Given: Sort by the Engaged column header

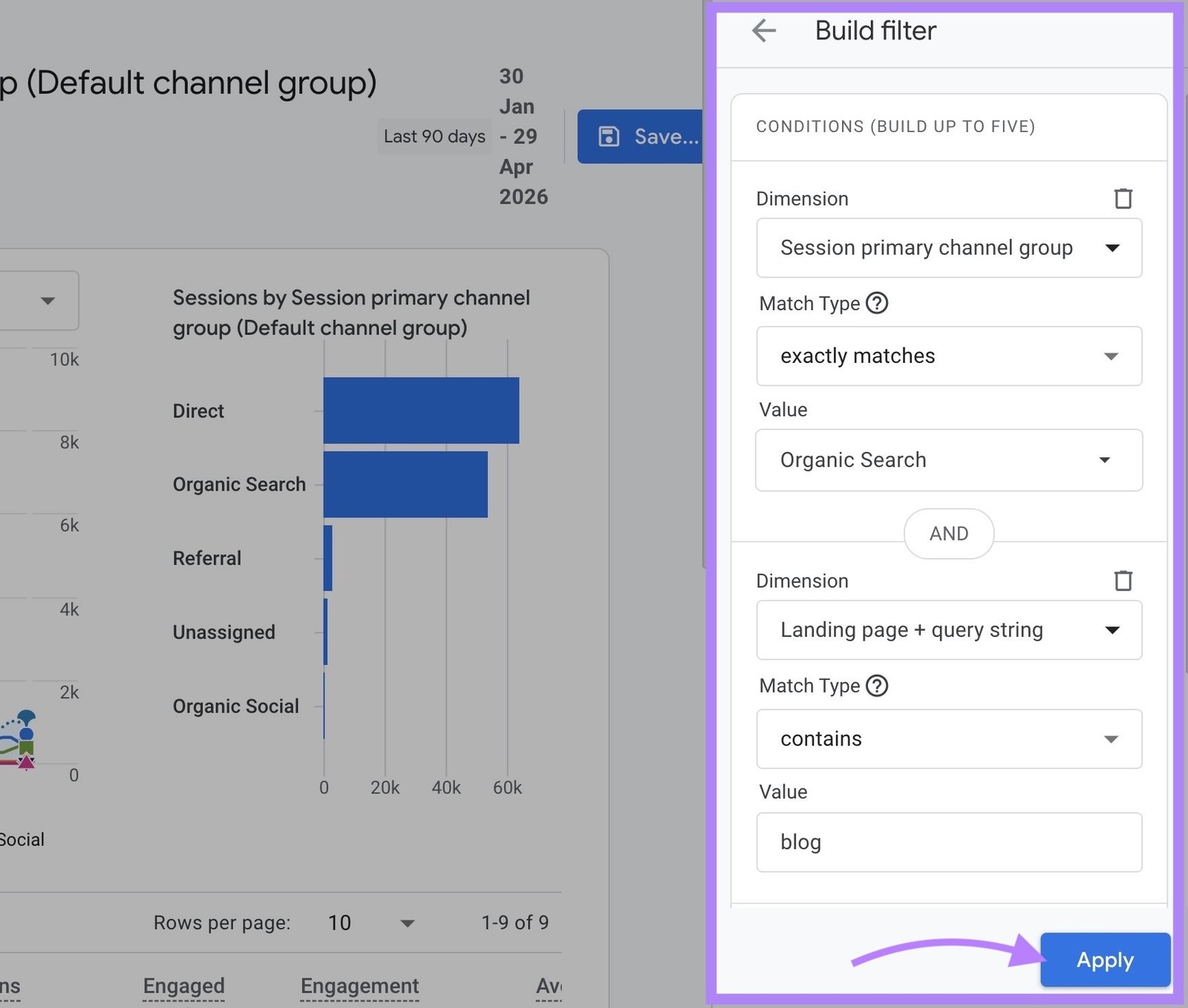Looking at the screenshot, I should click(x=183, y=986).
